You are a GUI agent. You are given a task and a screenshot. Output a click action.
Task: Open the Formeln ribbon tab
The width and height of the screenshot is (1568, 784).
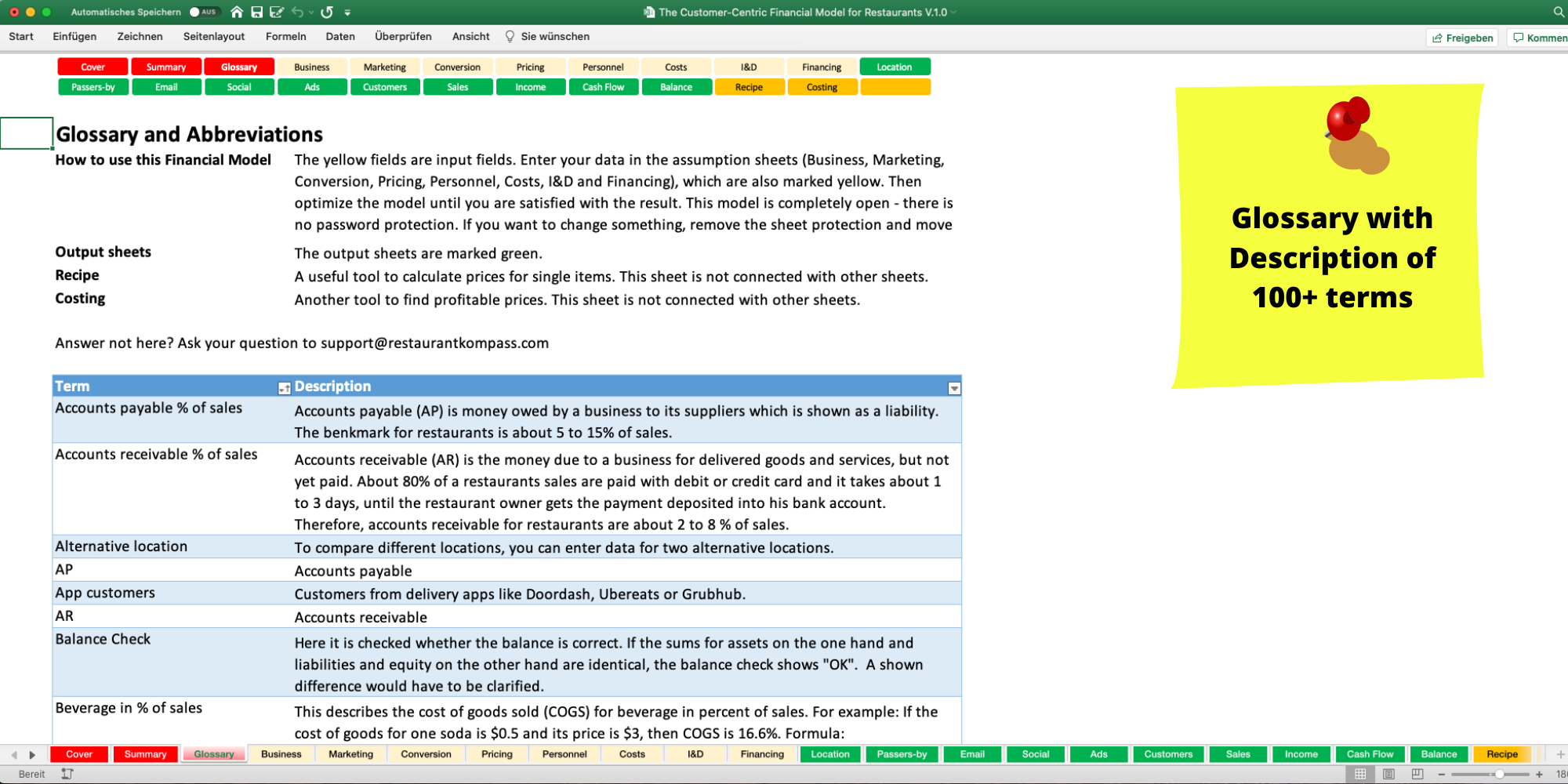(x=285, y=36)
